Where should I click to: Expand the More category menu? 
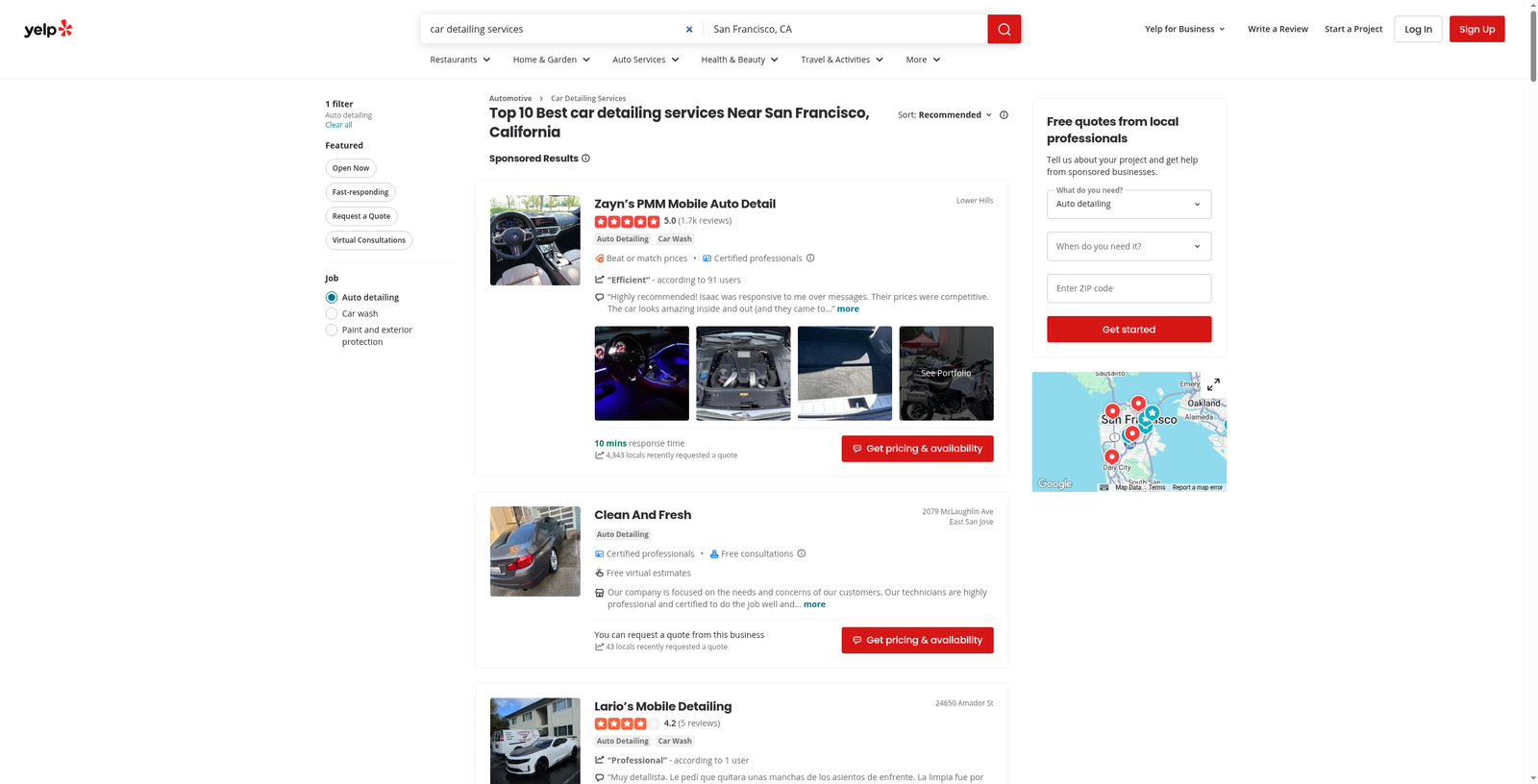[923, 60]
